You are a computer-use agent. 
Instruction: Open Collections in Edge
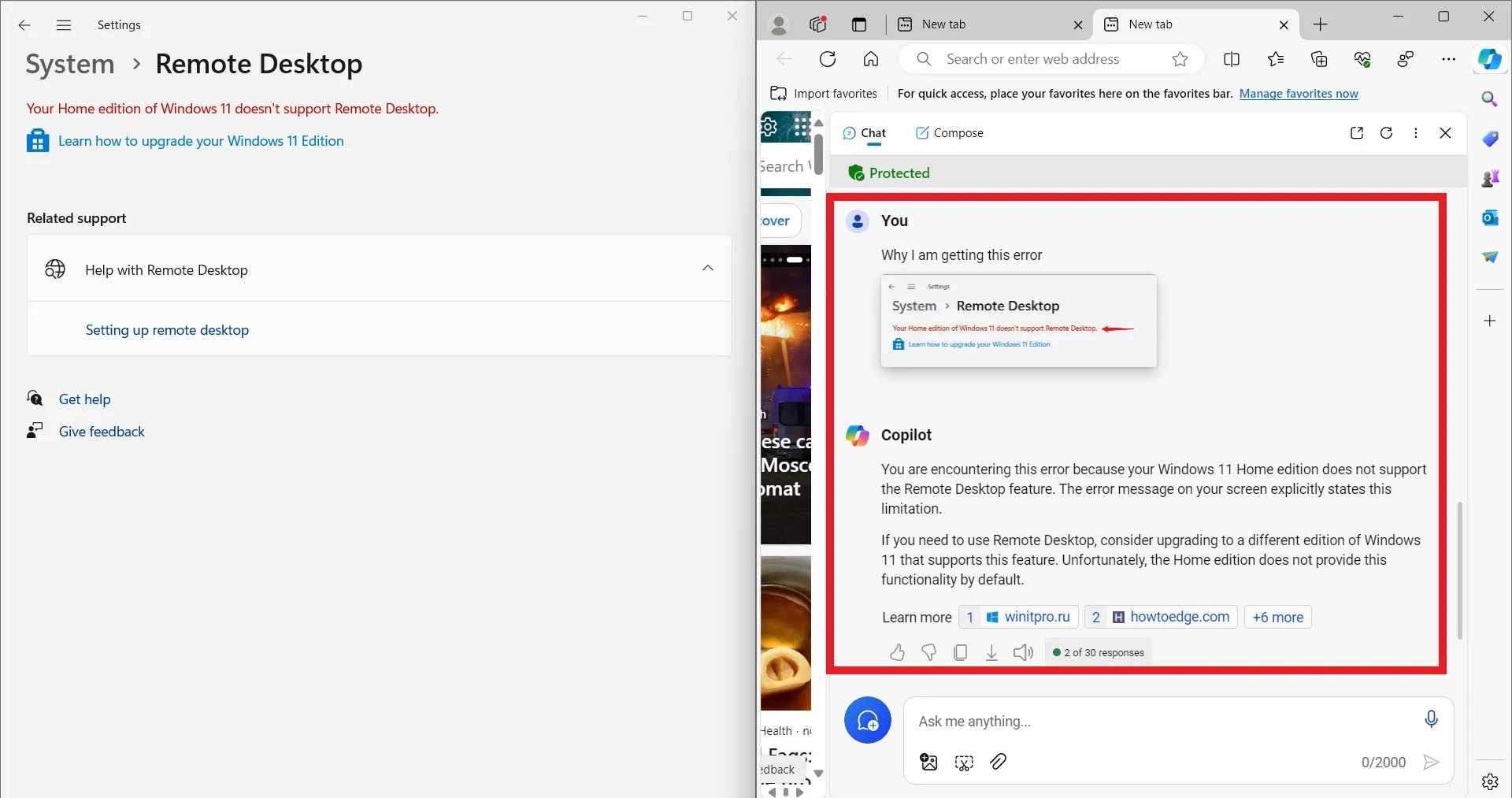[x=1320, y=59]
